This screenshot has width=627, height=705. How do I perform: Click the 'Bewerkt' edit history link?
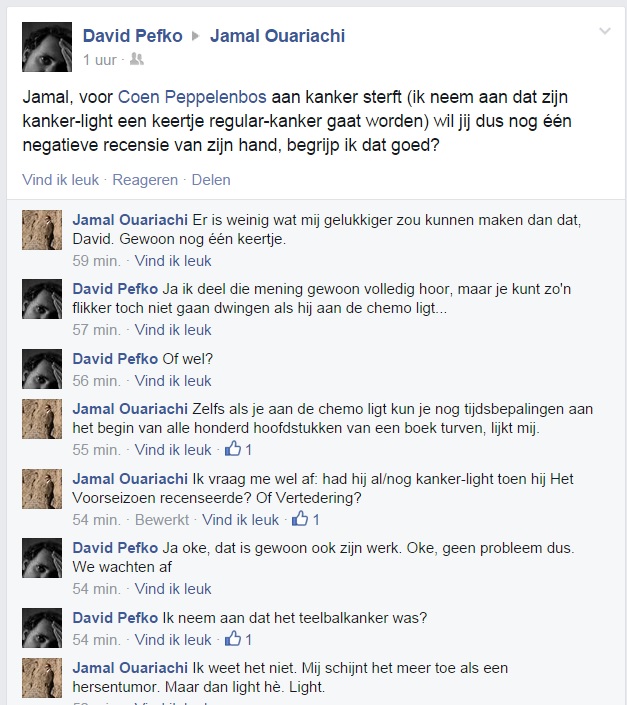(x=162, y=520)
